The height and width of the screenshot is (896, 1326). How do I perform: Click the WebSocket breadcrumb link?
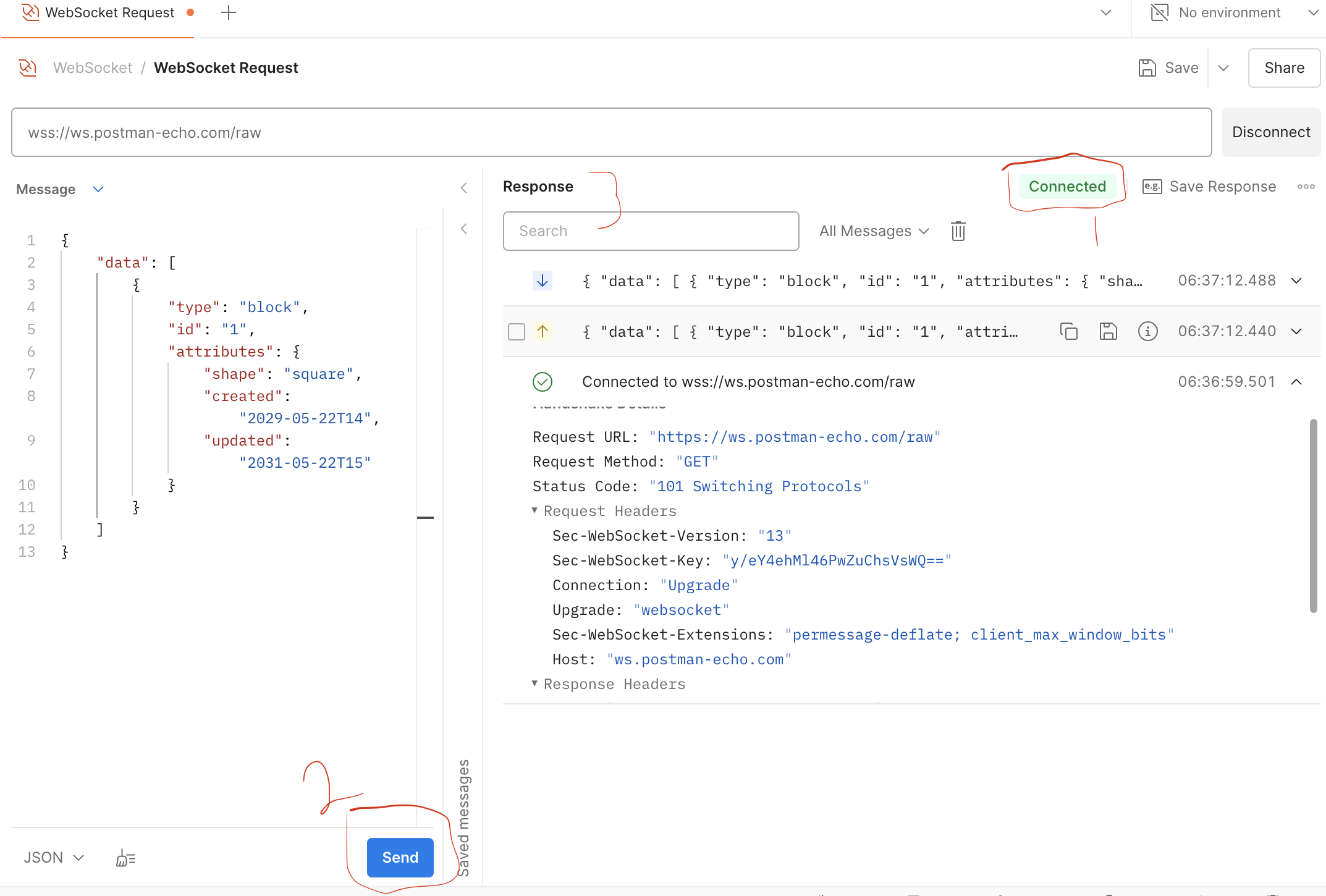pyautogui.click(x=93, y=68)
